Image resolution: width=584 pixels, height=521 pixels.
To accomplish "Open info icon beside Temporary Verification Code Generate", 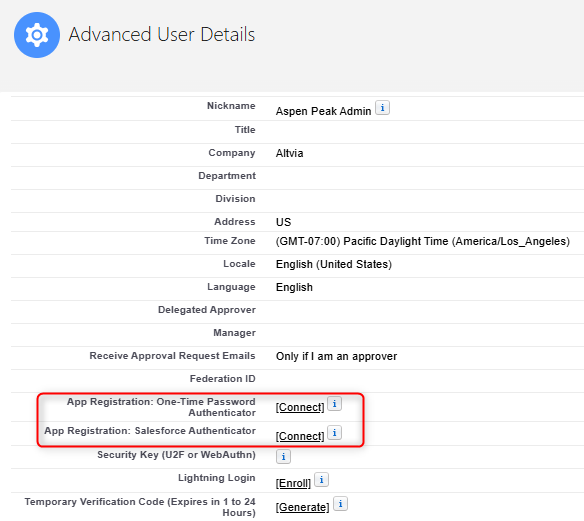I will (x=340, y=504).
